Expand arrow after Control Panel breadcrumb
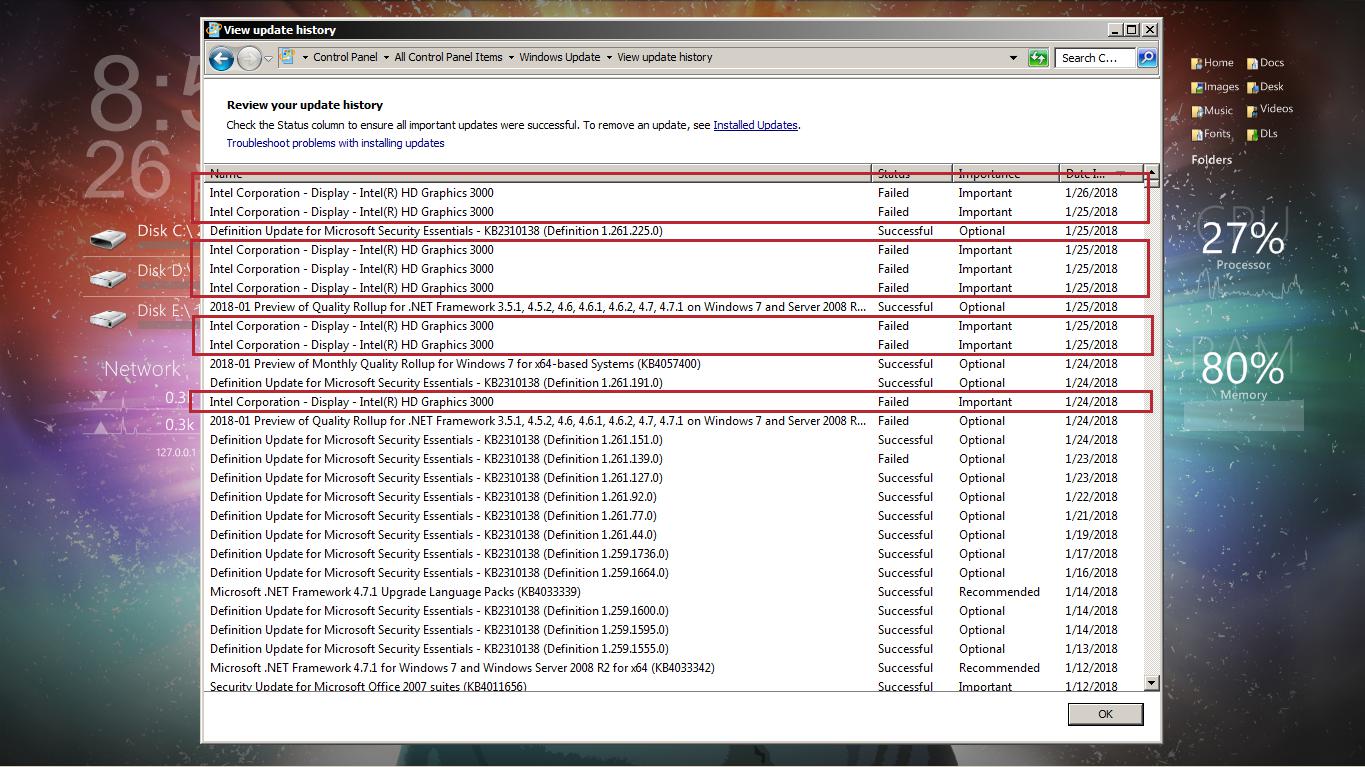Viewport: 1365px width, 767px height. tap(385, 57)
